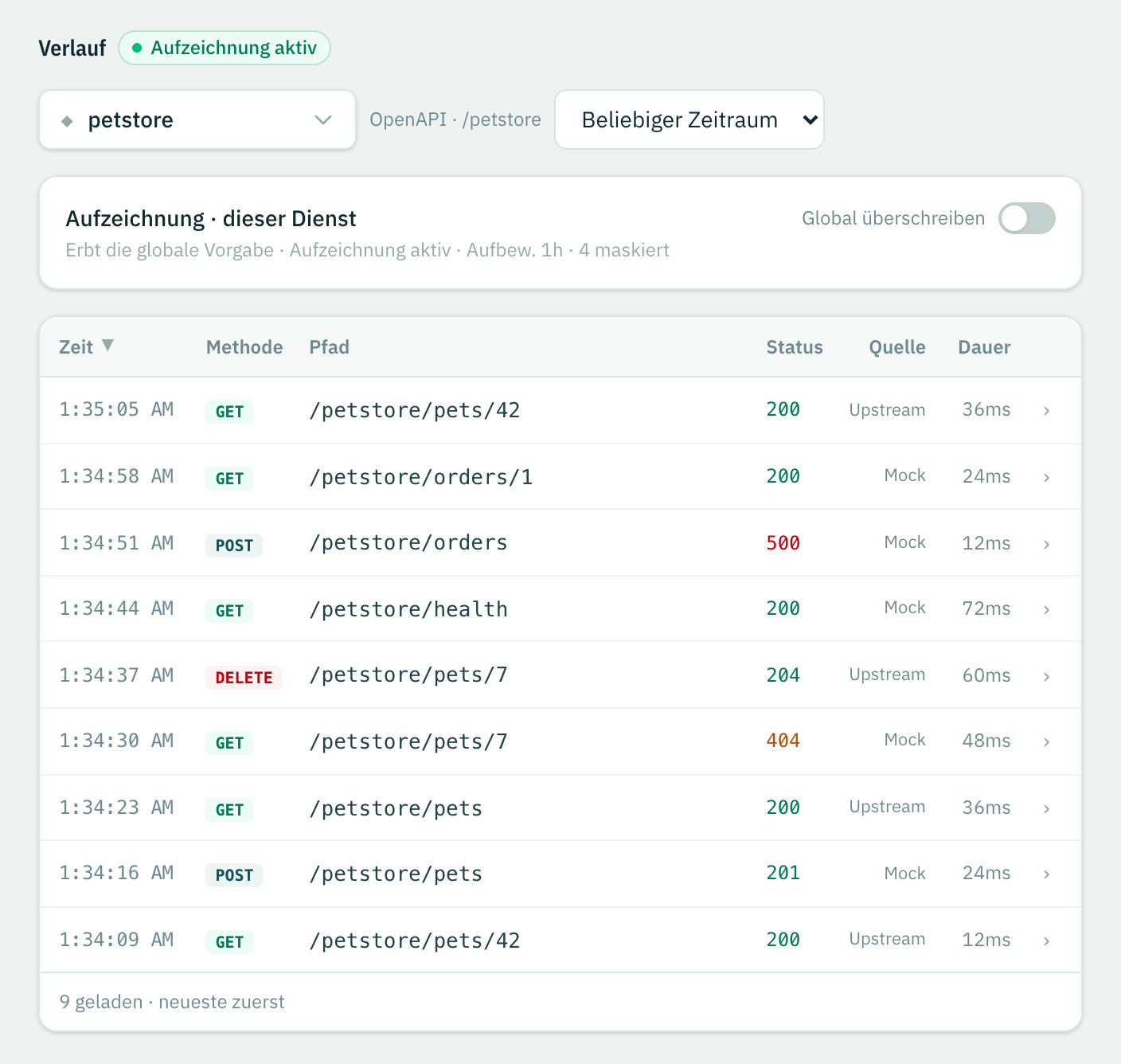
Task: Click the Verlauf page title
Action: click(x=72, y=48)
